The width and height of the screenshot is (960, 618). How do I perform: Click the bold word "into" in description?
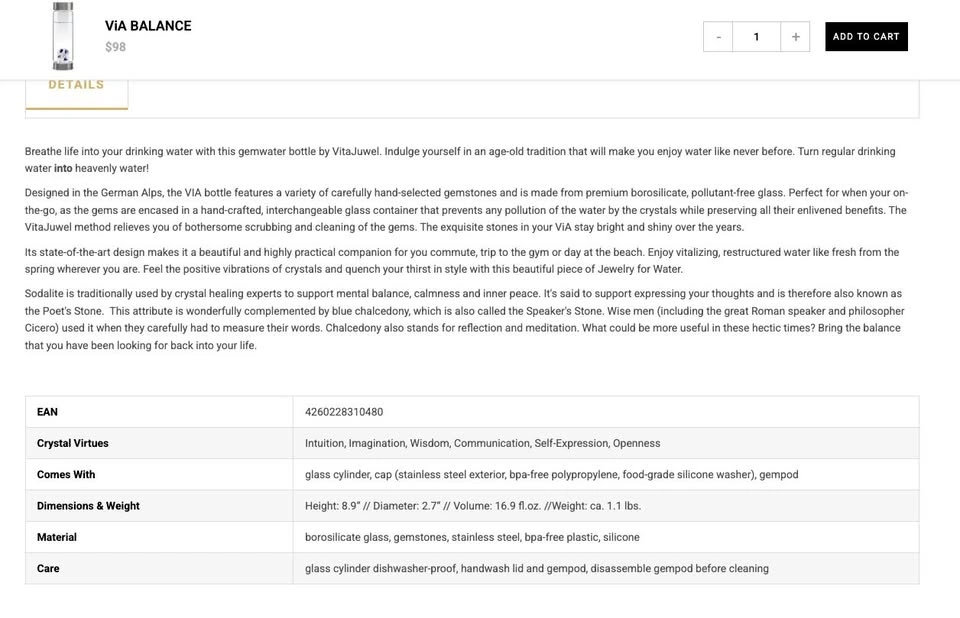pyautogui.click(x=63, y=169)
